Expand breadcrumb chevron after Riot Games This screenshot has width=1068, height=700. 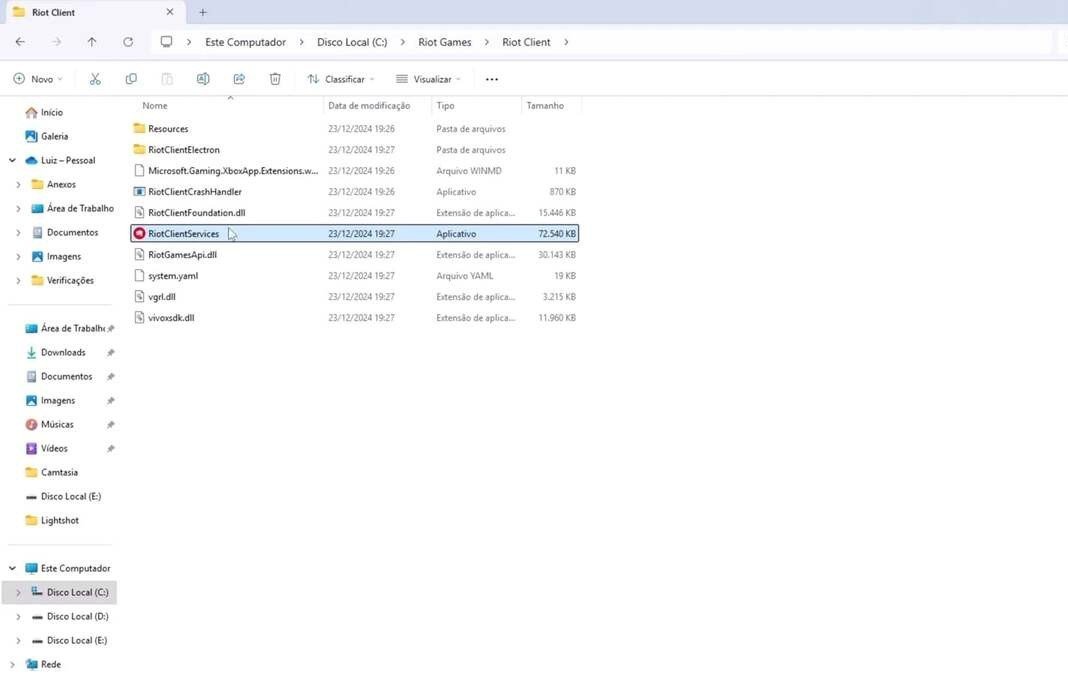click(487, 42)
